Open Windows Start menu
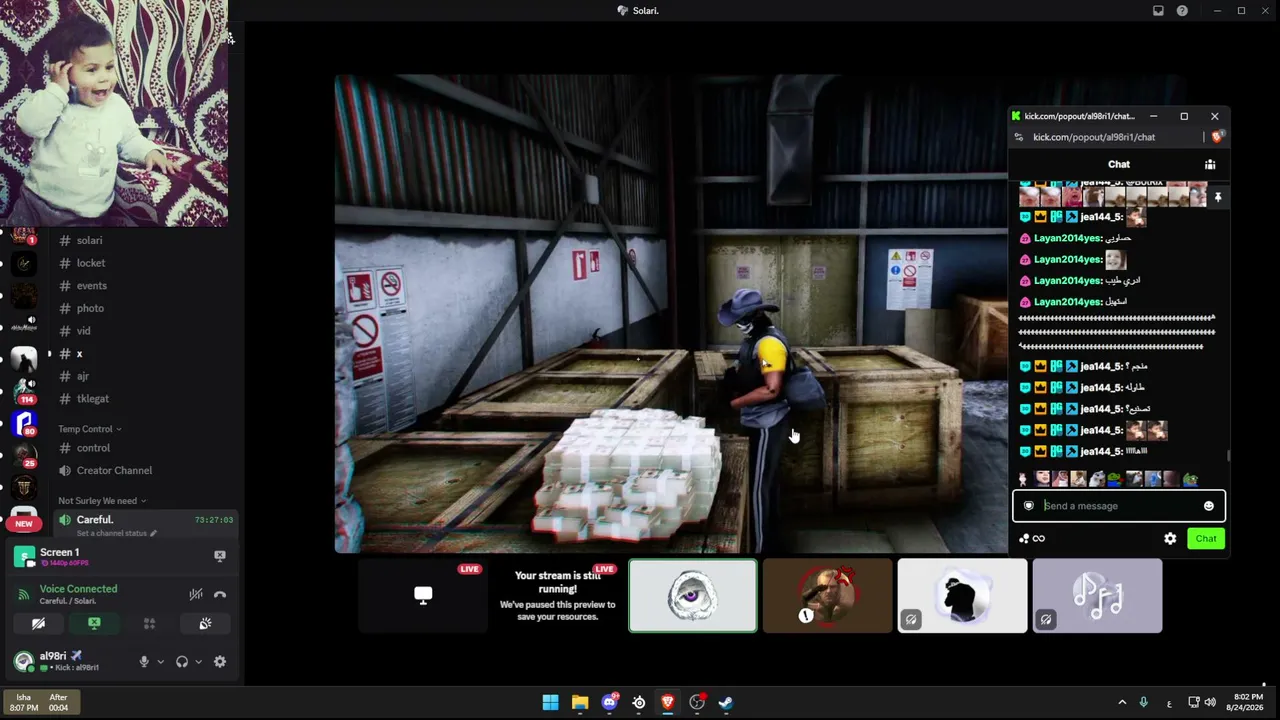 (x=550, y=702)
